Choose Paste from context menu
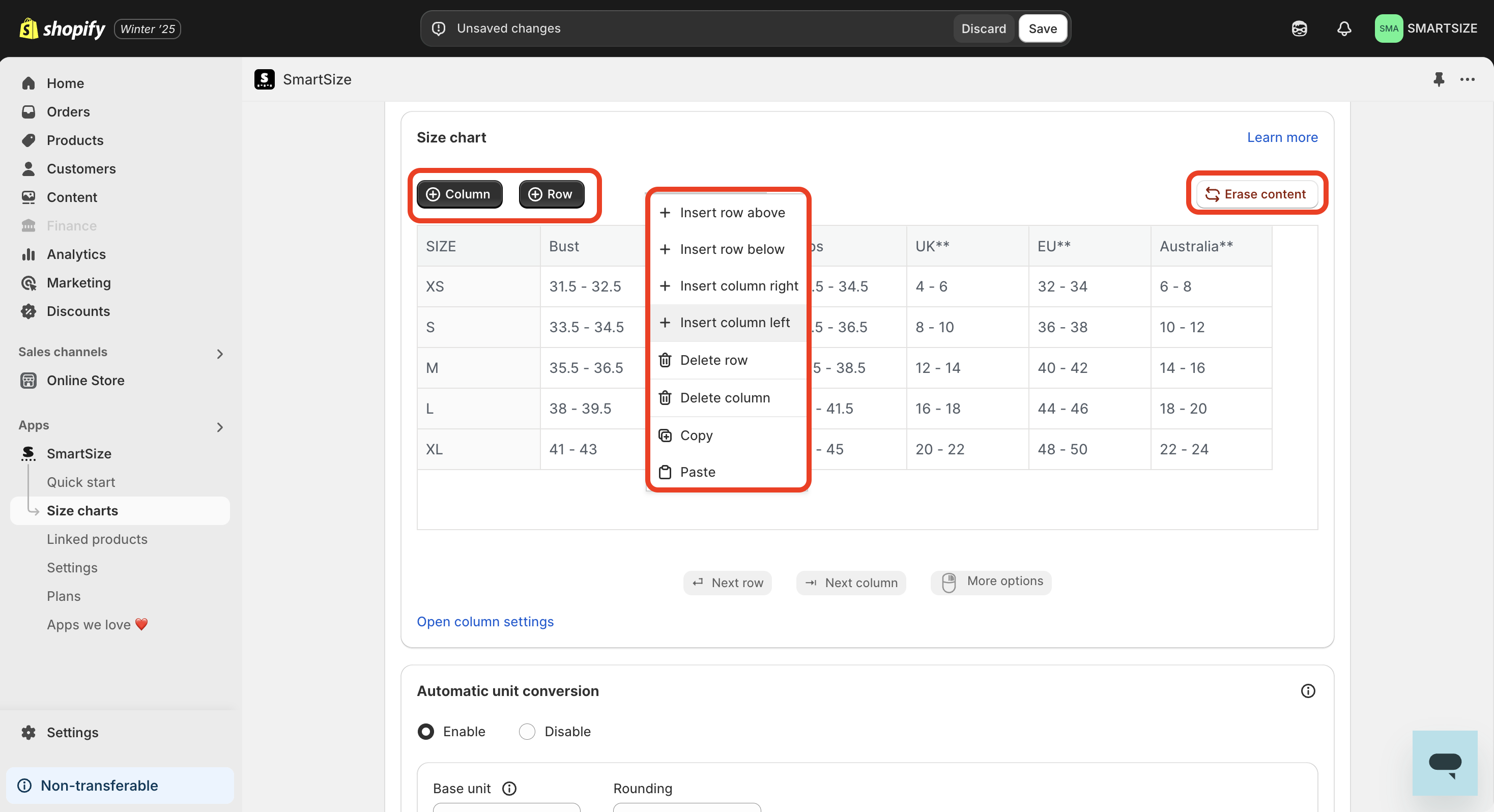The width and height of the screenshot is (1494, 812). 728,472
